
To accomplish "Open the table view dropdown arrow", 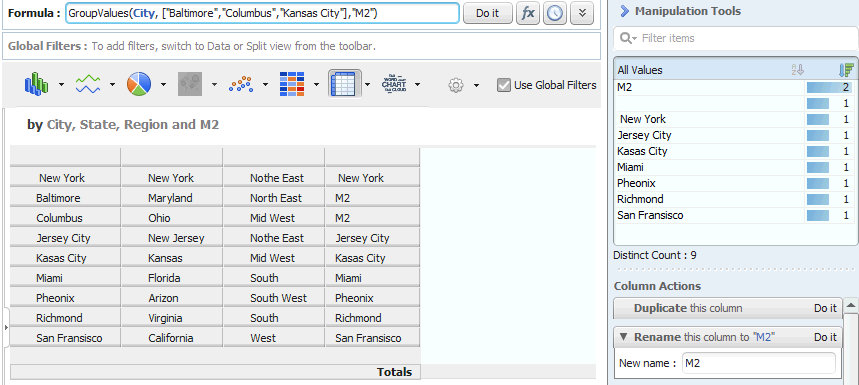I will (368, 84).
